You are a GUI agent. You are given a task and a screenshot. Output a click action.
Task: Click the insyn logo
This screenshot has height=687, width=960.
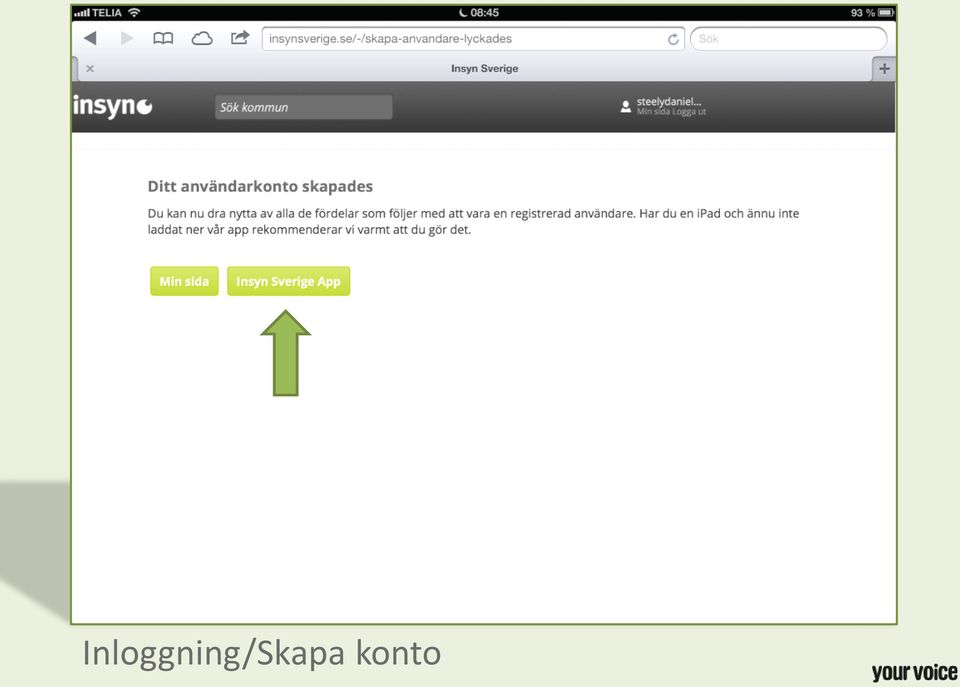[x=112, y=106]
